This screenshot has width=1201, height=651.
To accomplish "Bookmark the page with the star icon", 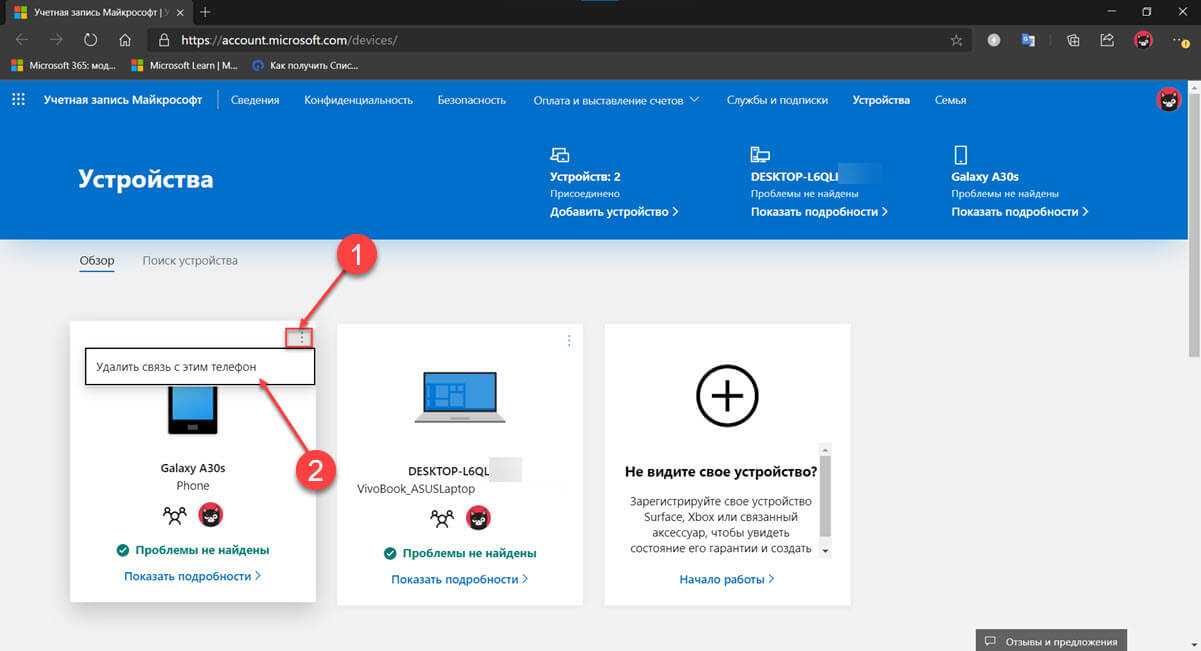I will coord(956,40).
